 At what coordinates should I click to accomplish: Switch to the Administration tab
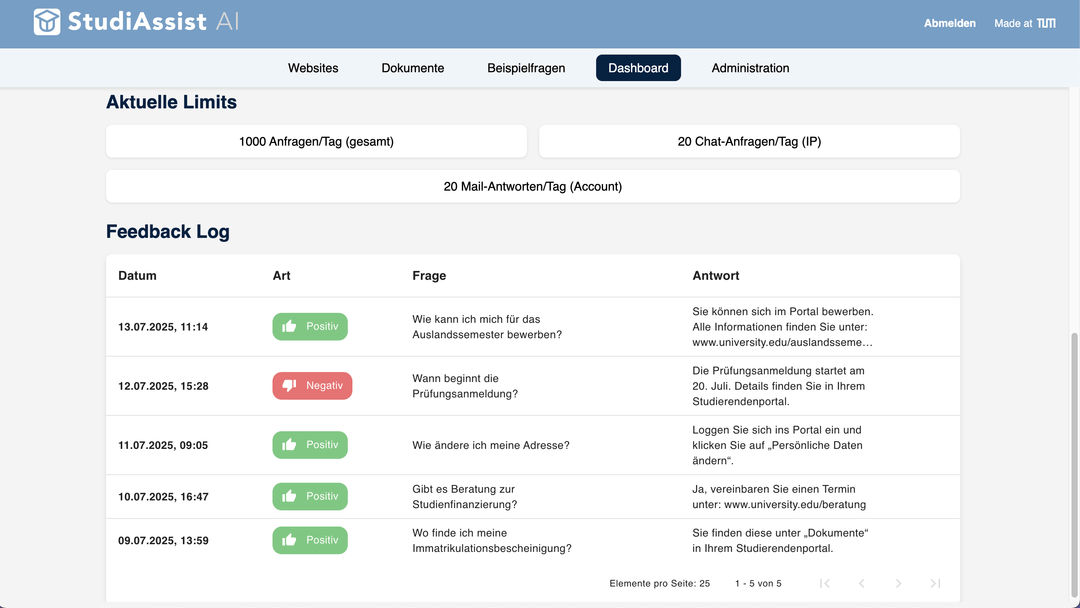[749, 68]
